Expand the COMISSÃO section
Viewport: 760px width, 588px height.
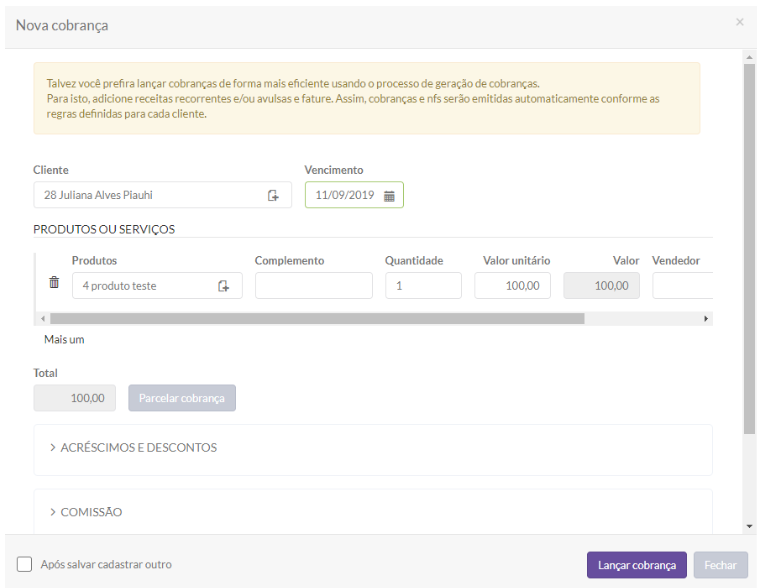point(86,512)
